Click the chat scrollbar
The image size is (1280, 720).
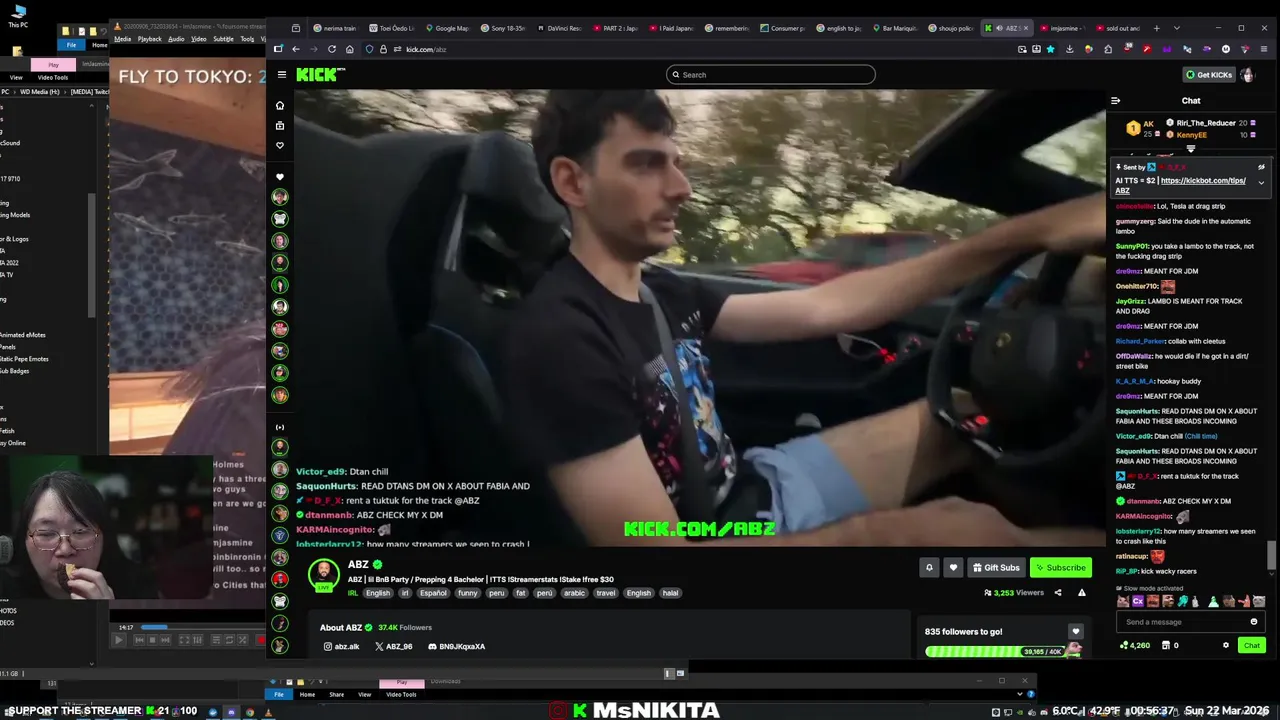point(1272,553)
